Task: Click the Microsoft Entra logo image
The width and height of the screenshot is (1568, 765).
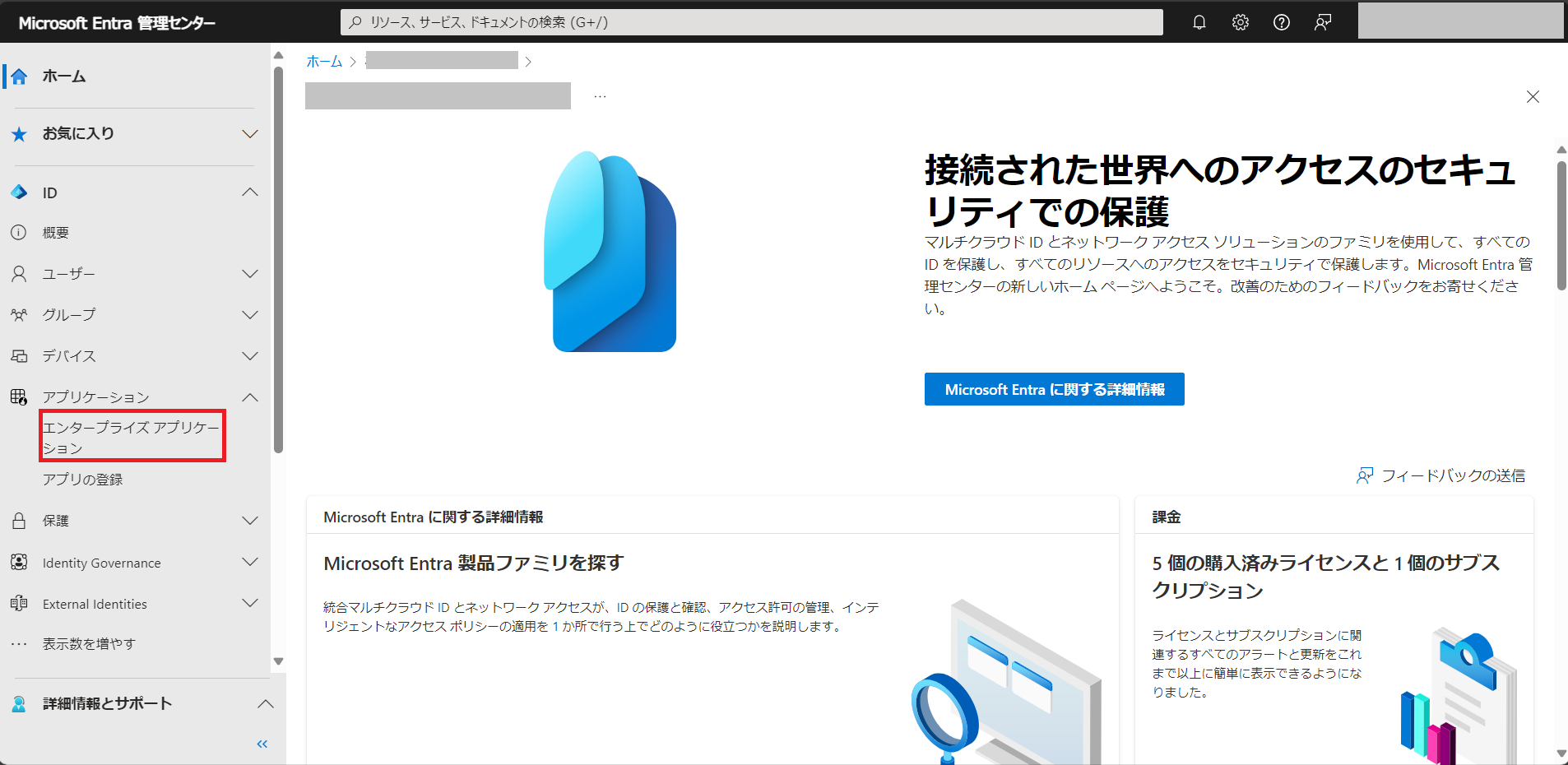Action: pos(610,252)
